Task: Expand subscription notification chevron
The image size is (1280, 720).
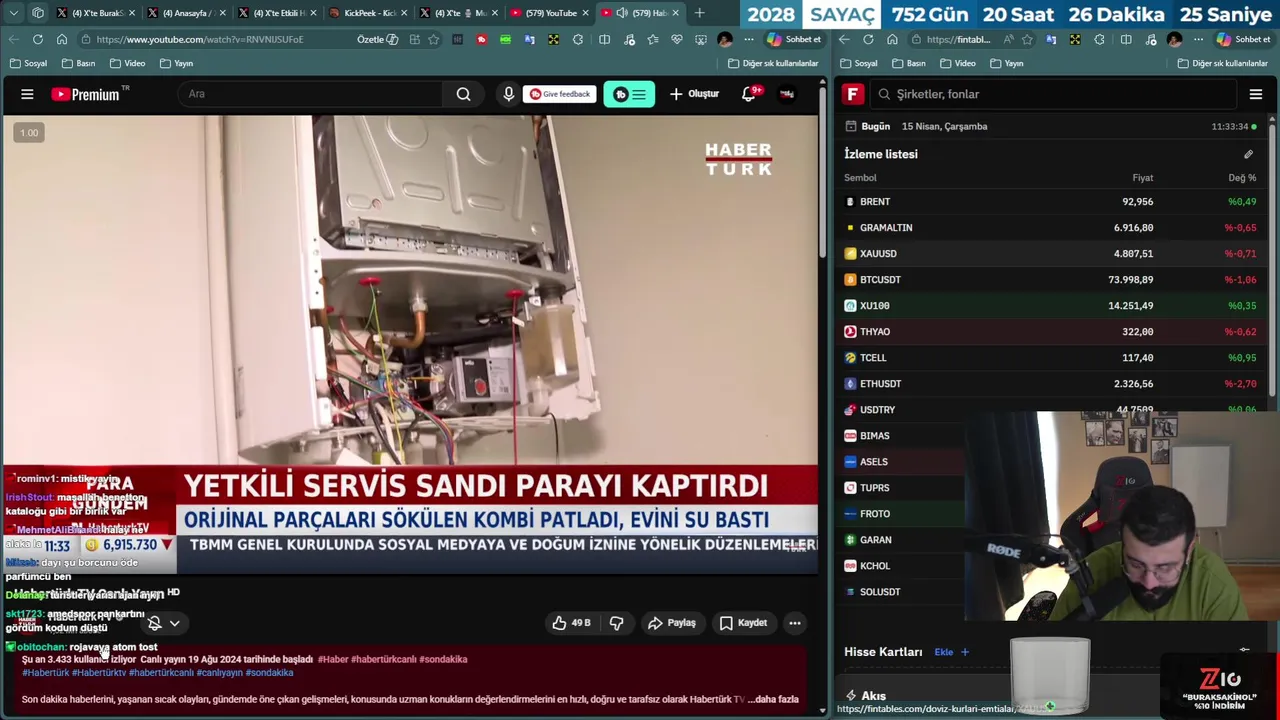Action: click(174, 623)
